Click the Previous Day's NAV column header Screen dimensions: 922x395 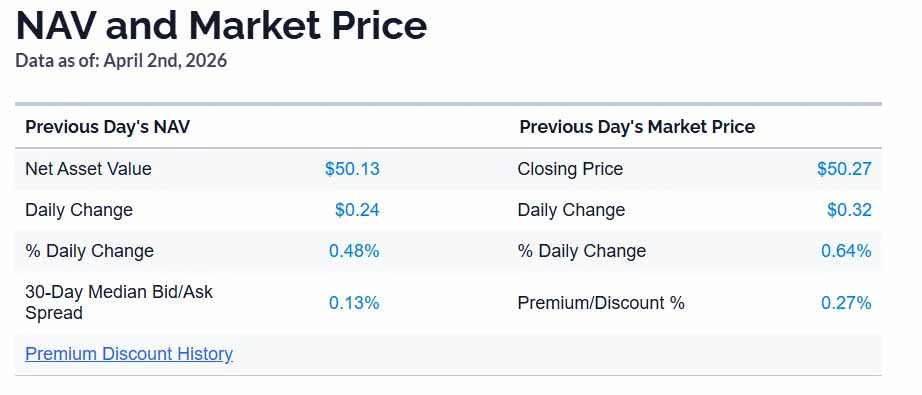click(108, 127)
